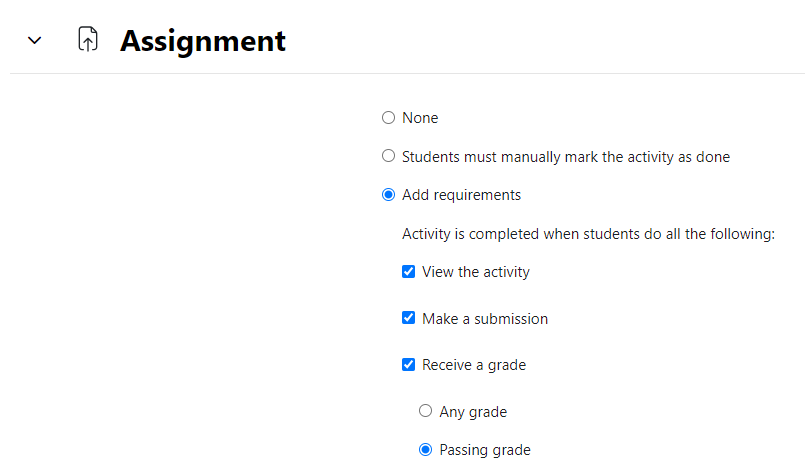Image resolution: width=805 pixels, height=475 pixels.
Task: Click the Passing grade label text
Action: pyautogui.click(x=485, y=450)
